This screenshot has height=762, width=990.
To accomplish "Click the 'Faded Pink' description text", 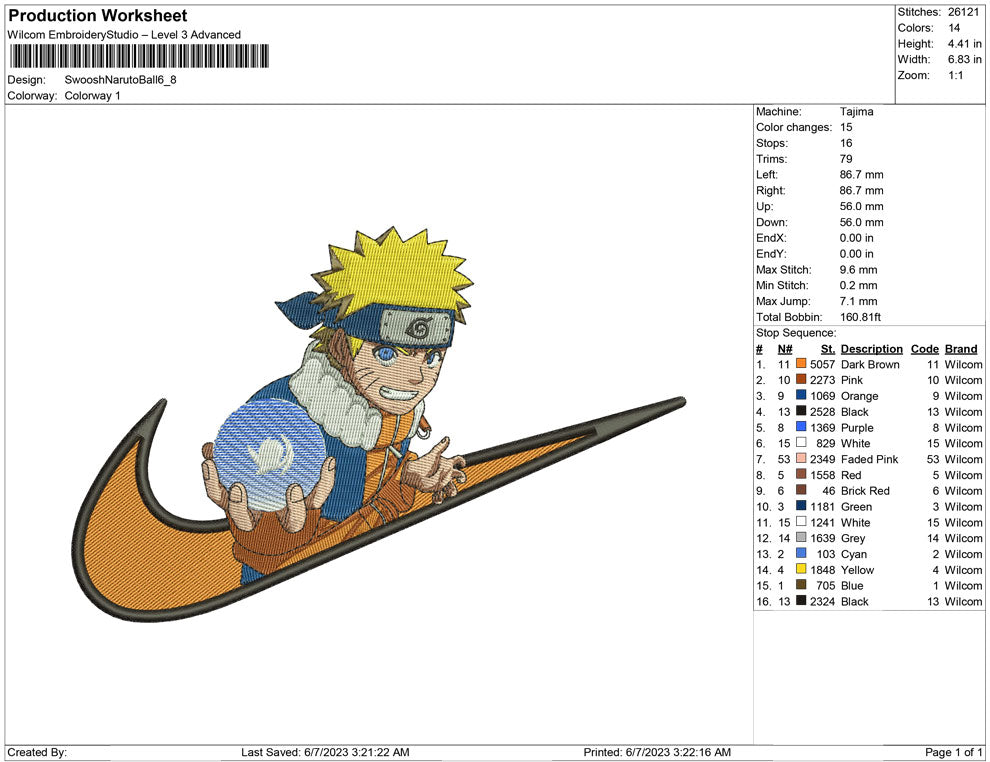I will tap(869, 459).
